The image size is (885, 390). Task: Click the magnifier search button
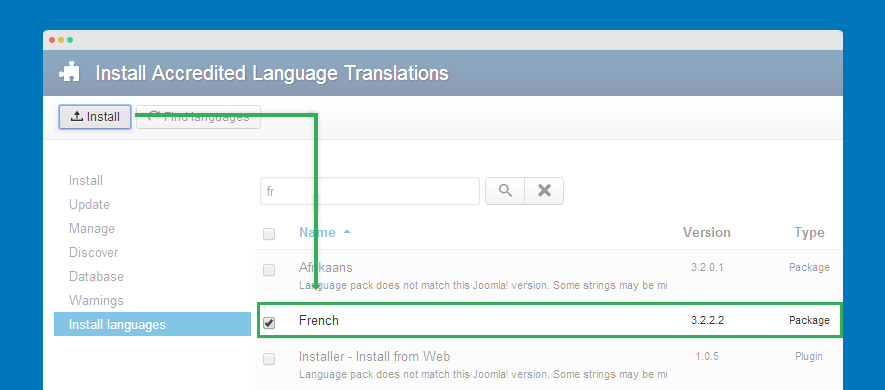tap(505, 191)
